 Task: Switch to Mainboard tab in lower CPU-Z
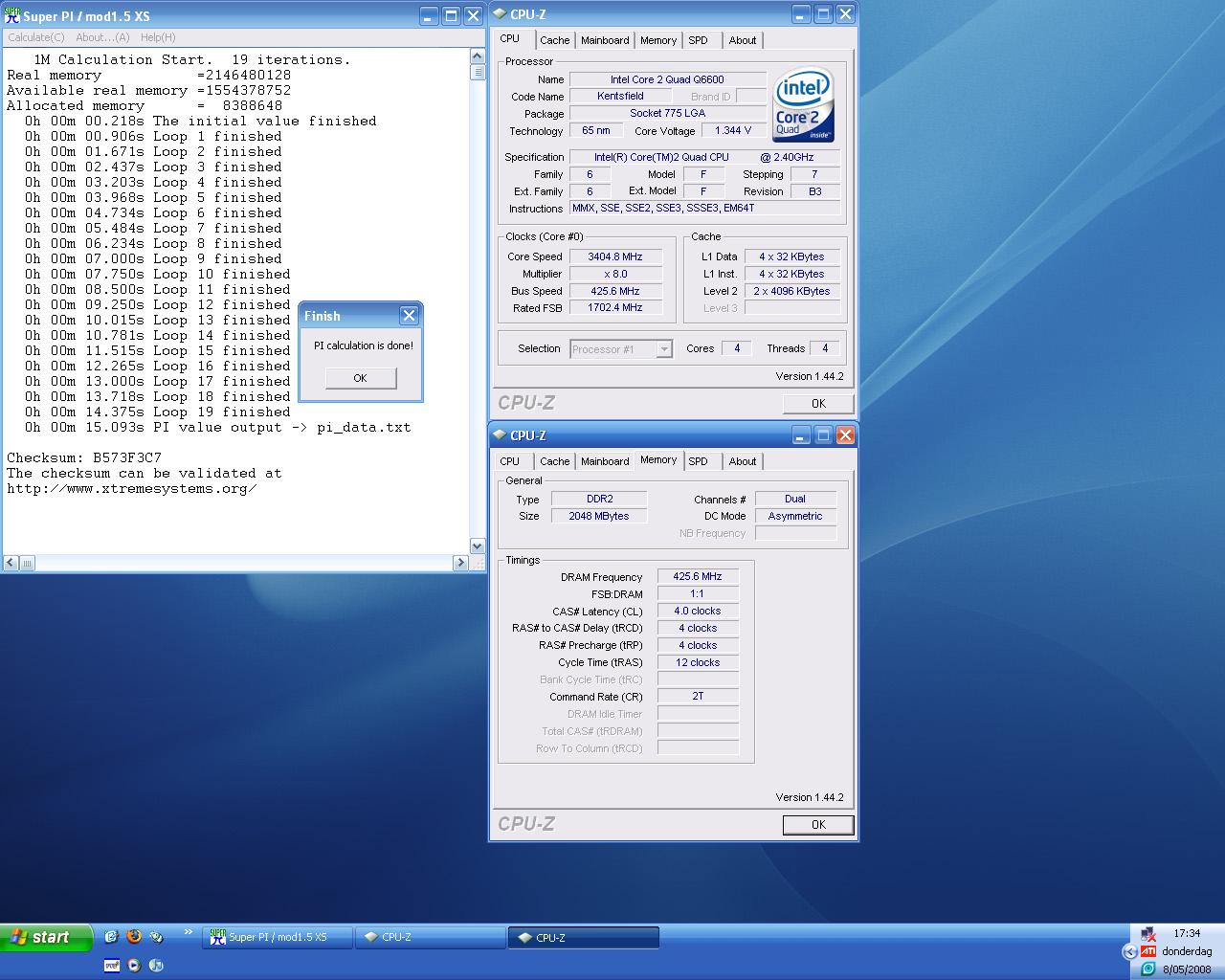pyautogui.click(x=605, y=461)
